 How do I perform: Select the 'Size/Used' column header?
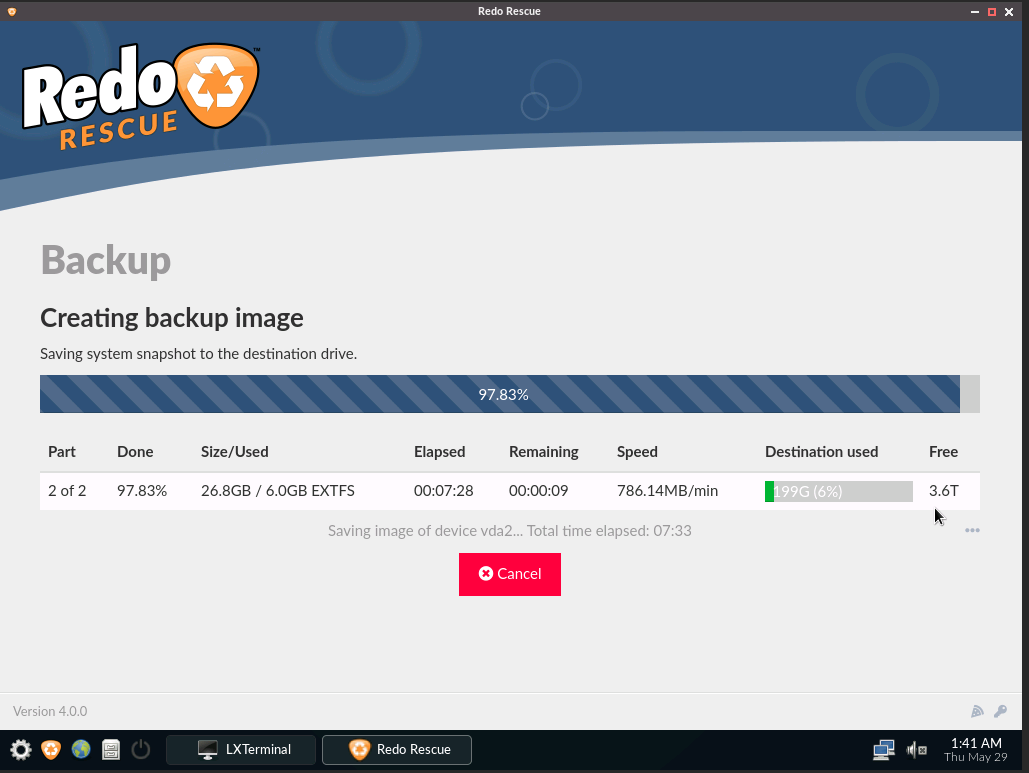point(234,451)
